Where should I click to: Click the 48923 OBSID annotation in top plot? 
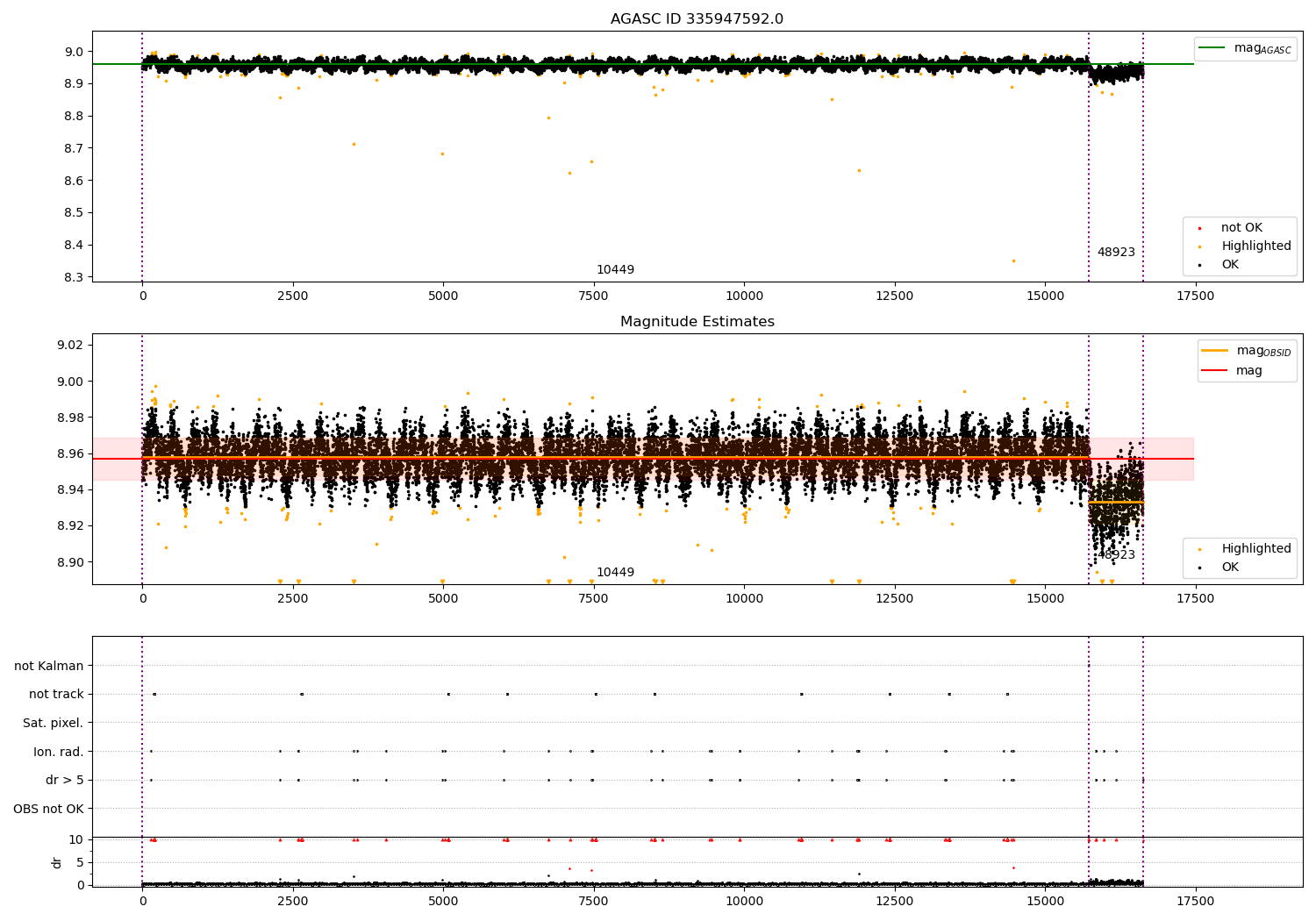[1116, 253]
